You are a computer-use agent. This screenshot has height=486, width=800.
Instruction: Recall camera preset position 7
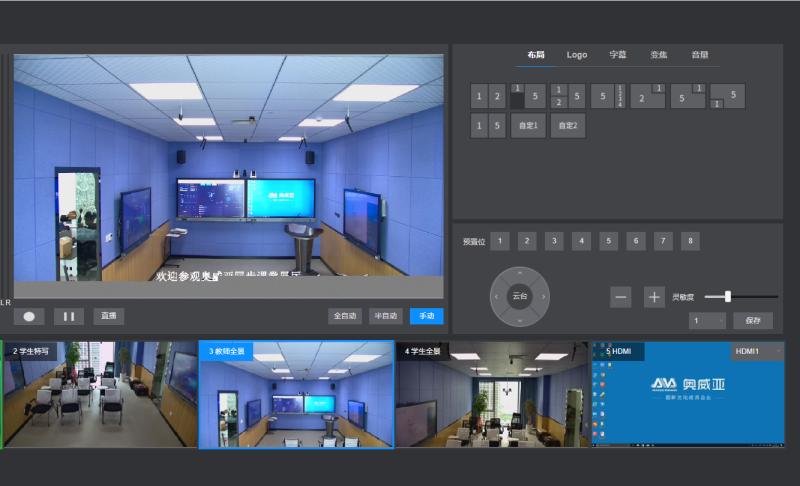point(663,241)
